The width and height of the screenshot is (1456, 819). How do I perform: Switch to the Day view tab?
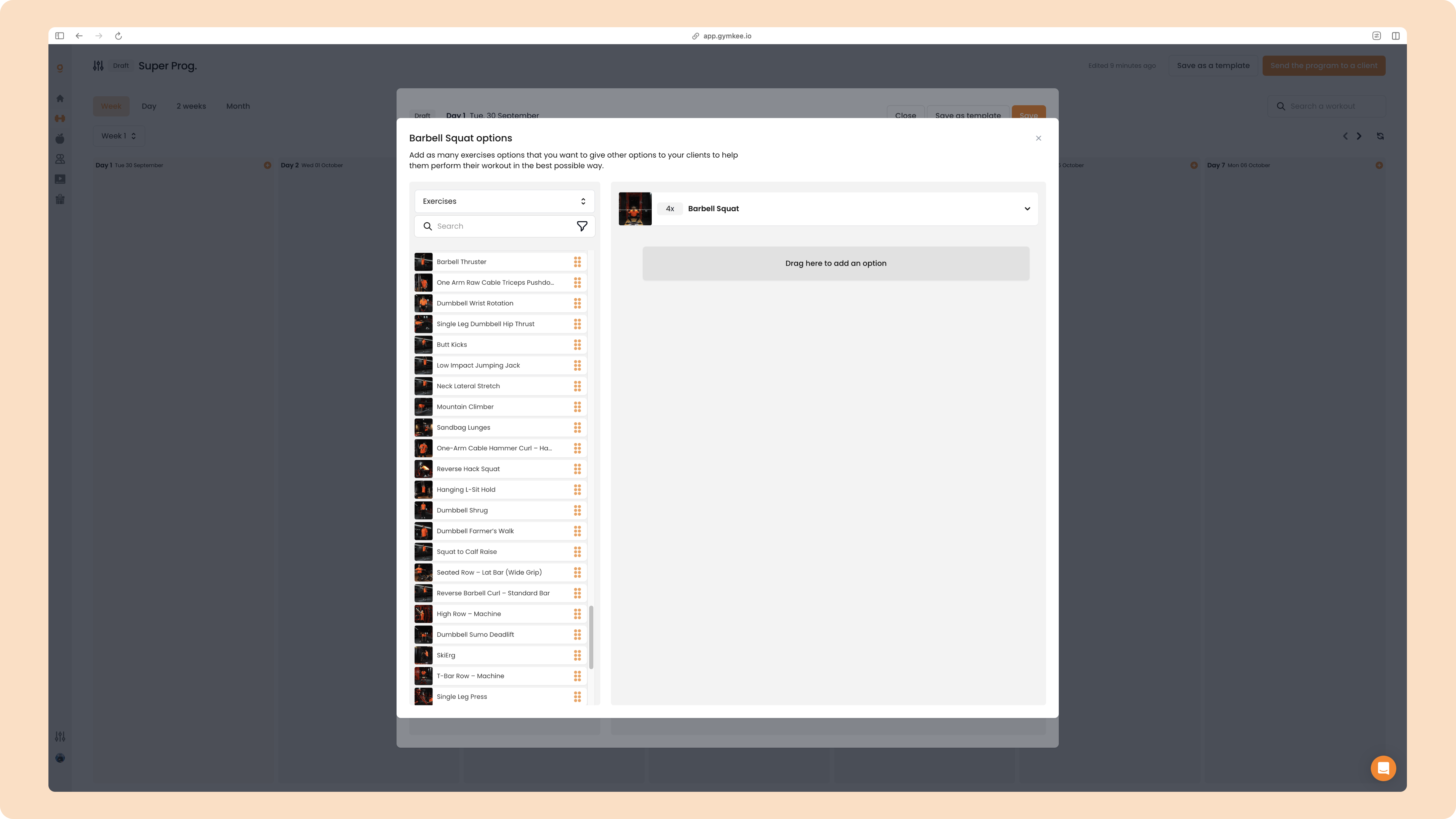[x=149, y=106]
